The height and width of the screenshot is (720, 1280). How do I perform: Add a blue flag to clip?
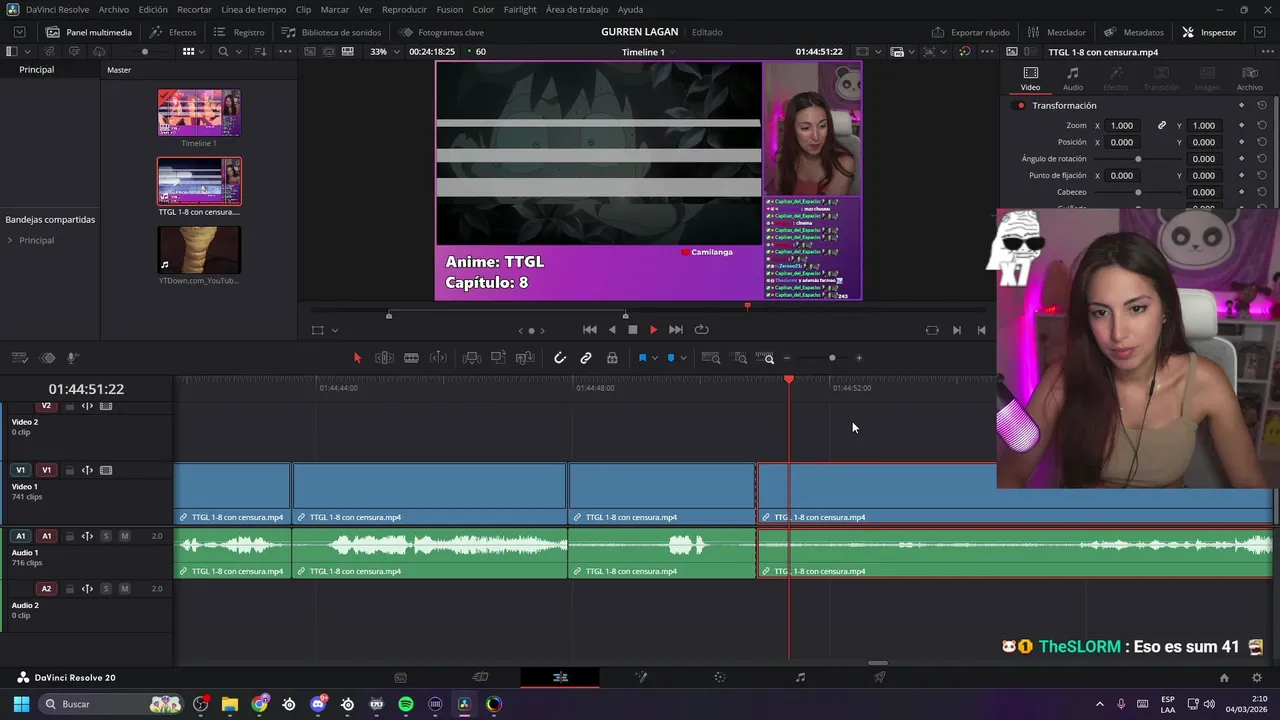pyautogui.click(x=642, y=358)
